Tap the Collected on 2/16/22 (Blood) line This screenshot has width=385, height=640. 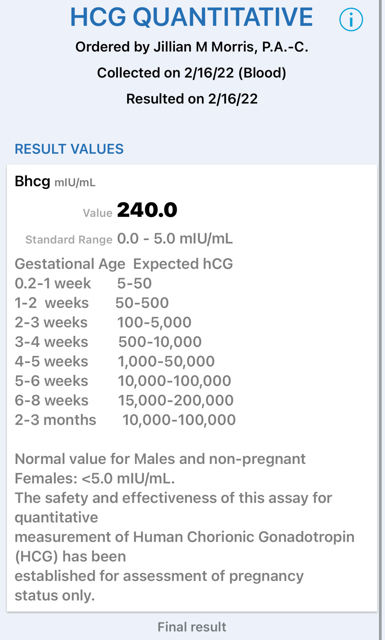191,73
